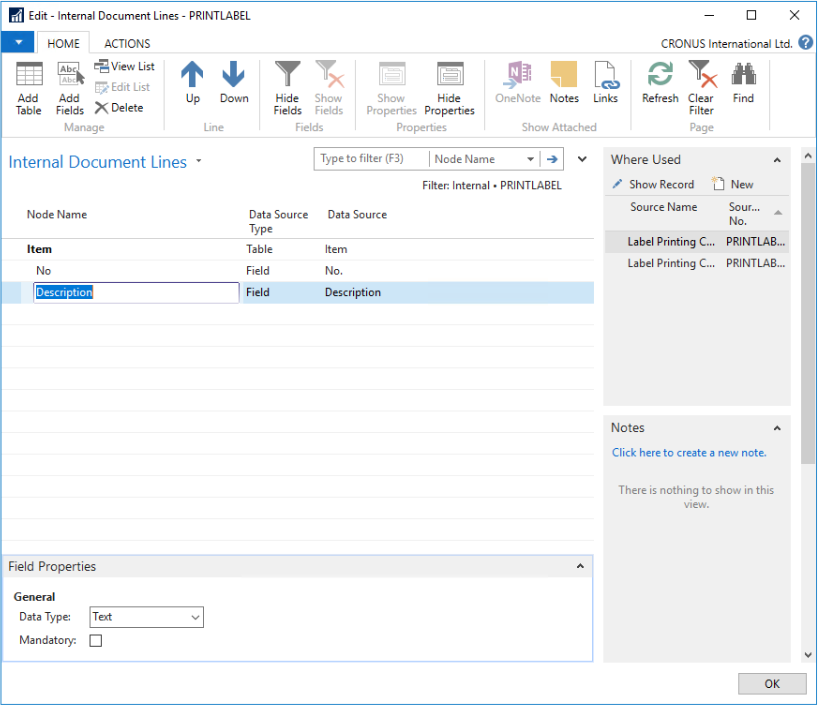The width and height of the screenshot is (819, 707).
Task: Select the No node row
Action: [298, 271]
